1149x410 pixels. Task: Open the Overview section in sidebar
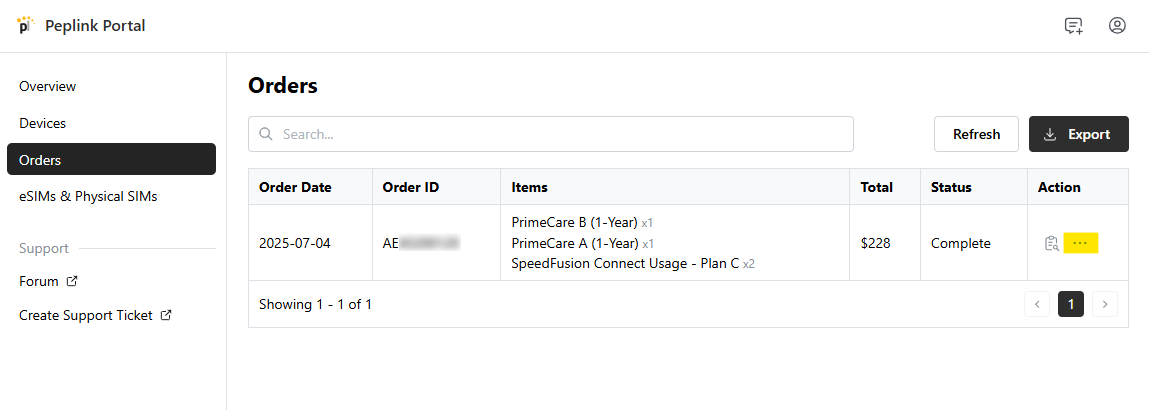coord(48,87)
